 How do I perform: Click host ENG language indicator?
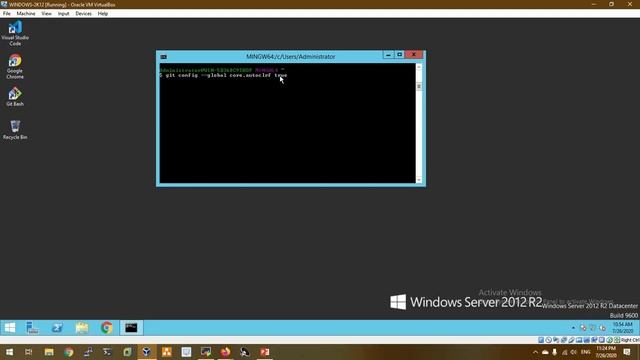coord(586,352)
